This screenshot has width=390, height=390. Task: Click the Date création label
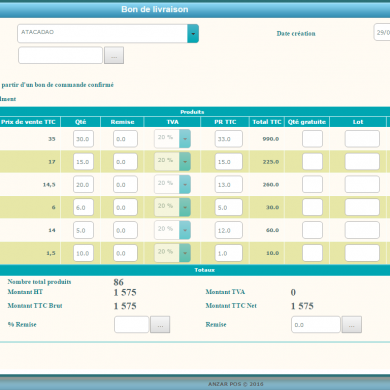coord(296,33)
